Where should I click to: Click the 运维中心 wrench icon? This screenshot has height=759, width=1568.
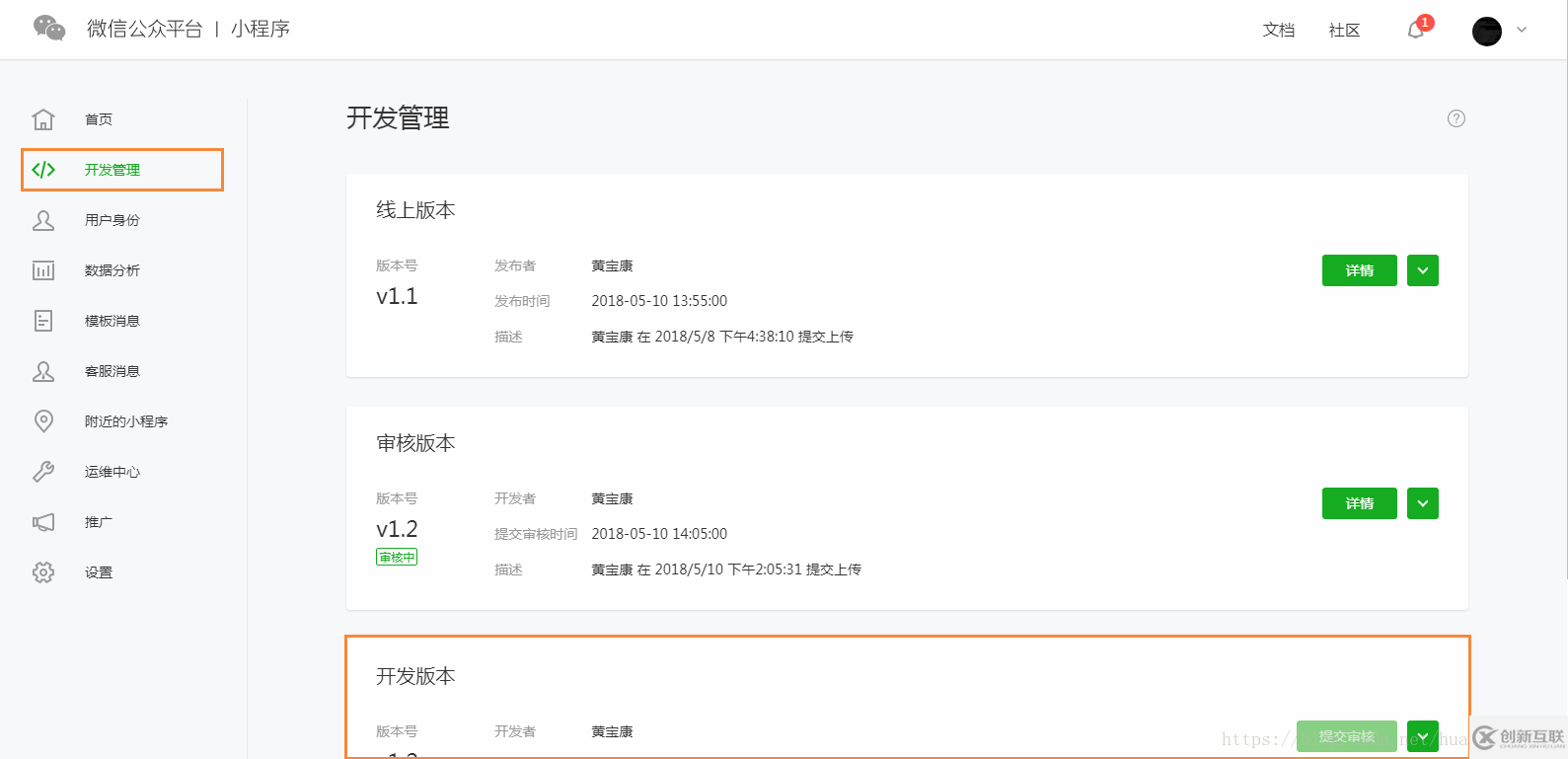(43, 472)
